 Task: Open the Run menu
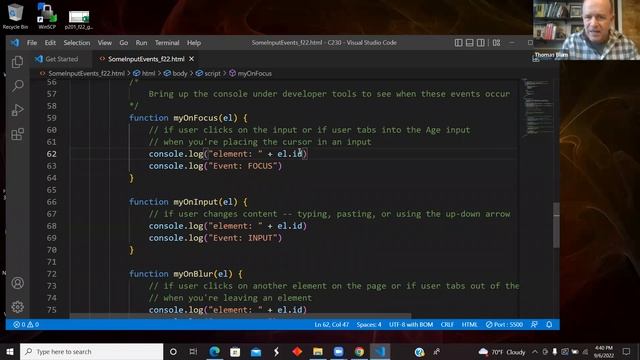(x=141, y=42)
